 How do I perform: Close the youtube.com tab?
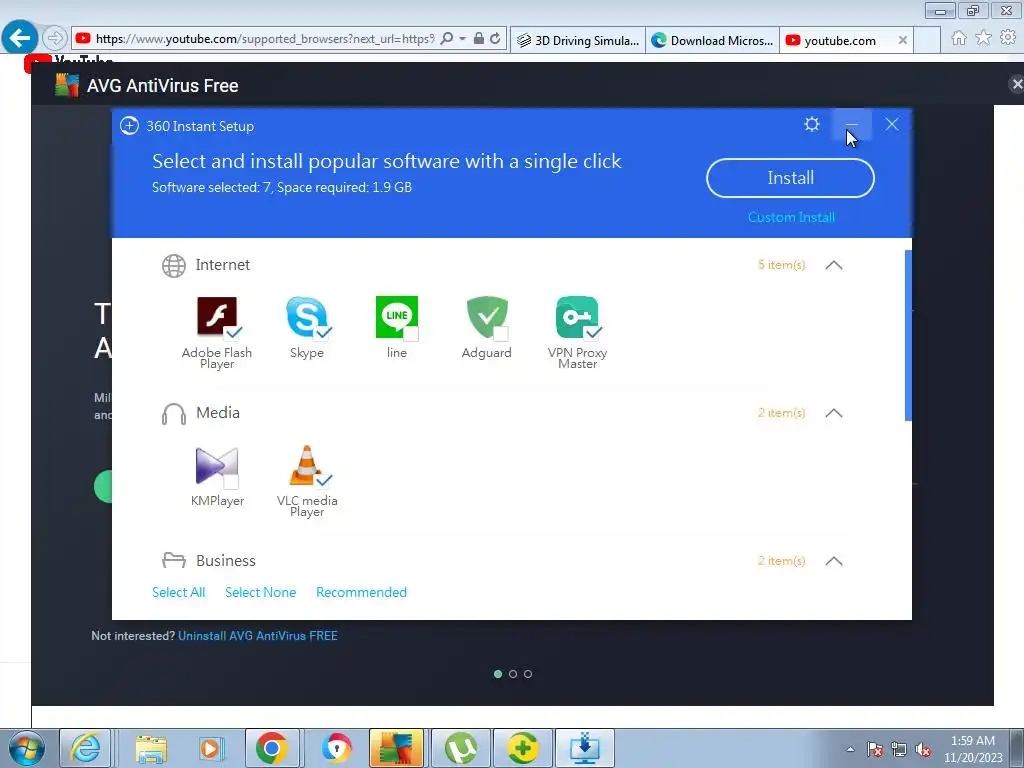(903, 40)
